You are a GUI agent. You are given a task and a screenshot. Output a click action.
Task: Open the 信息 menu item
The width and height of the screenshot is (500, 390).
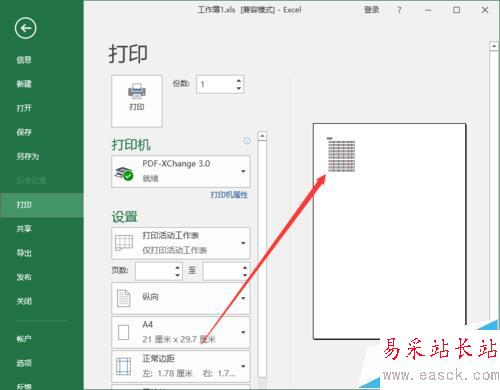click(x=24, y=60)
